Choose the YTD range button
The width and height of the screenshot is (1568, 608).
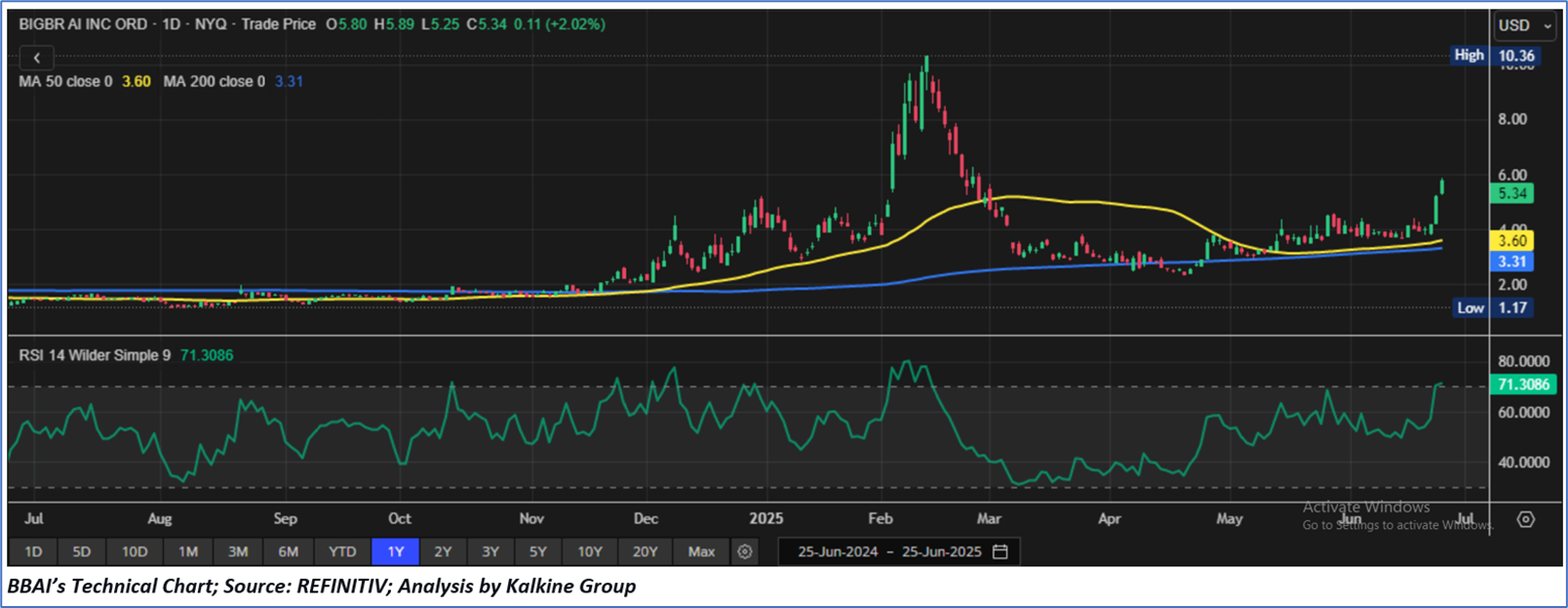pos(342,551)
